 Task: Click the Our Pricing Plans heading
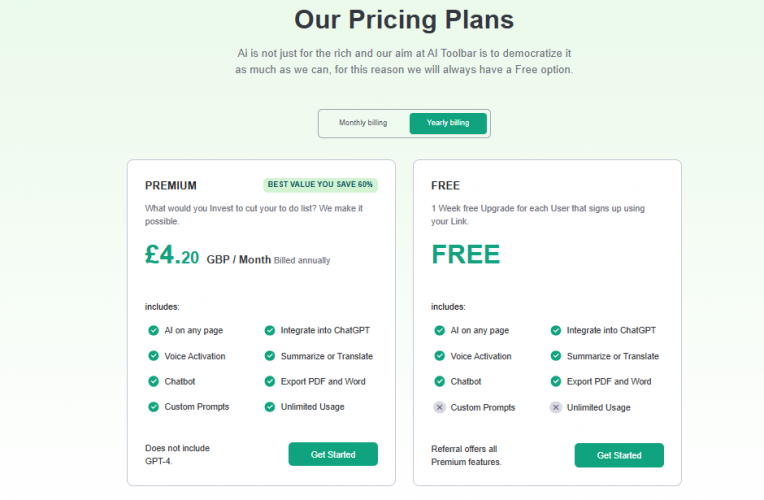pos(404,20)
